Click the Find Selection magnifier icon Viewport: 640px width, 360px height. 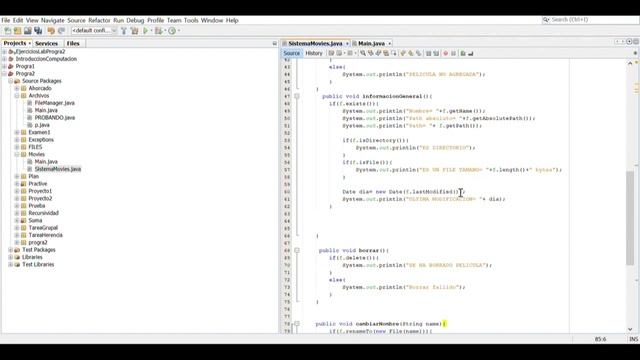click(x=362, y=53)
